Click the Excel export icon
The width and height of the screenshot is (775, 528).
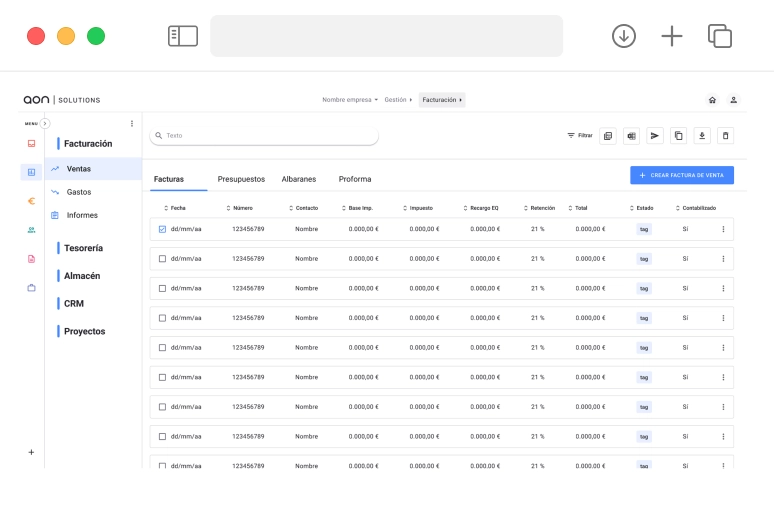click(631, 135)
